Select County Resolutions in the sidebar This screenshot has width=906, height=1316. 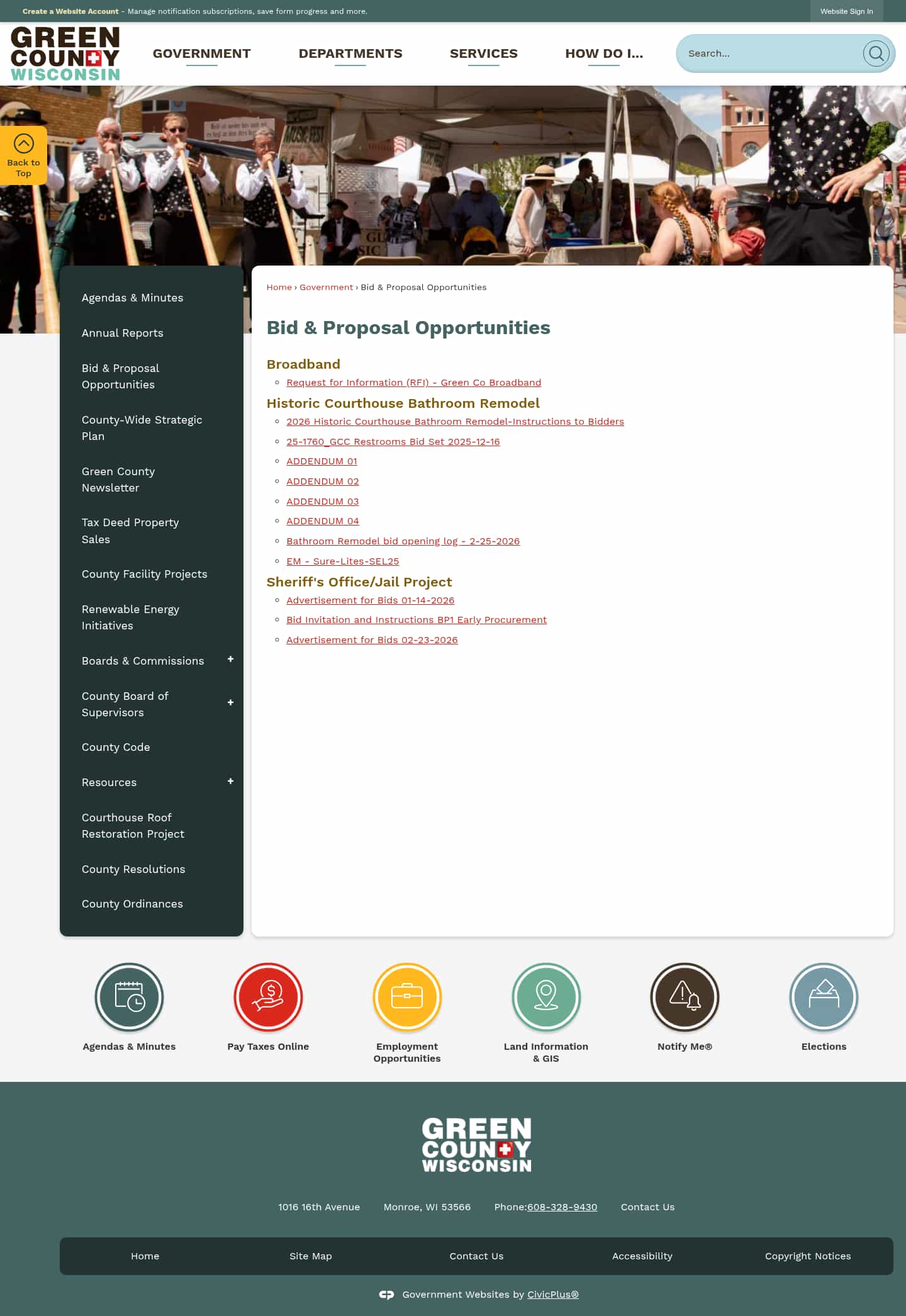(x=133, y=869)
